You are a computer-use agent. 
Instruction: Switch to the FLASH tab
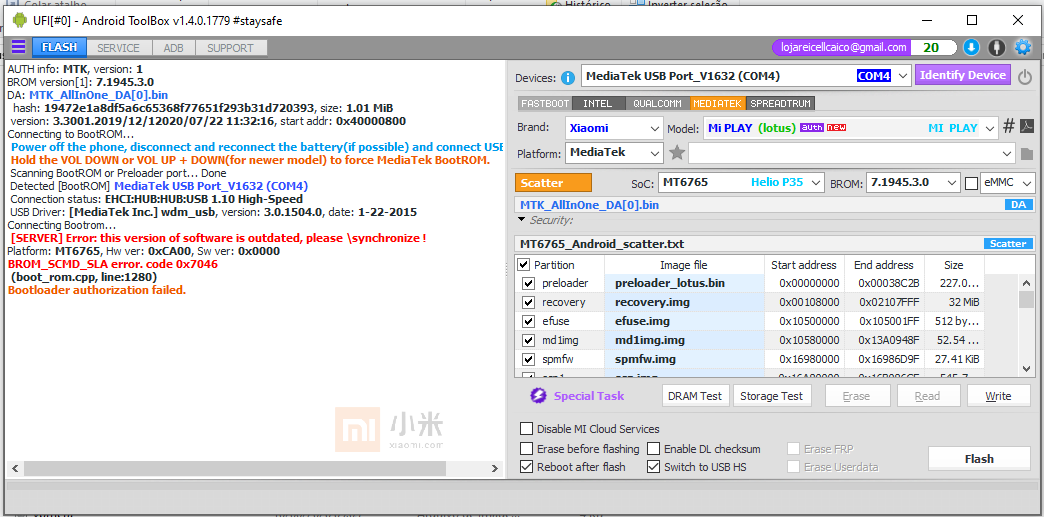[59, 47]
